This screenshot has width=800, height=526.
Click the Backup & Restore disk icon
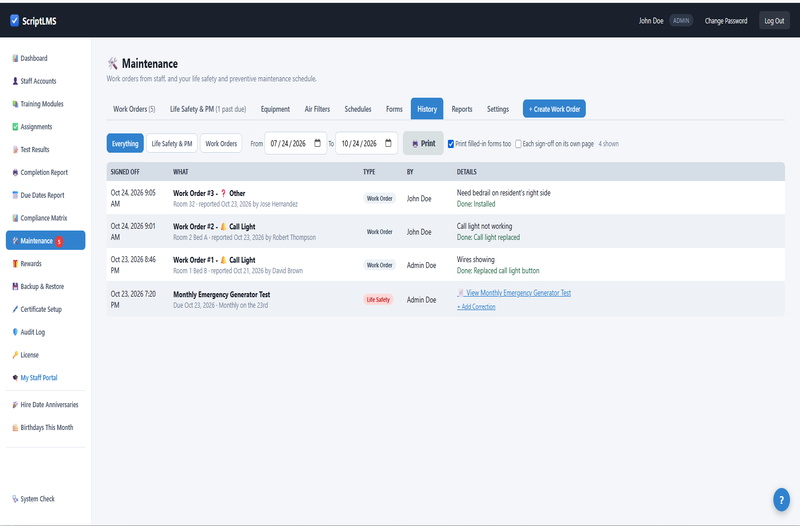click(15, 286)
